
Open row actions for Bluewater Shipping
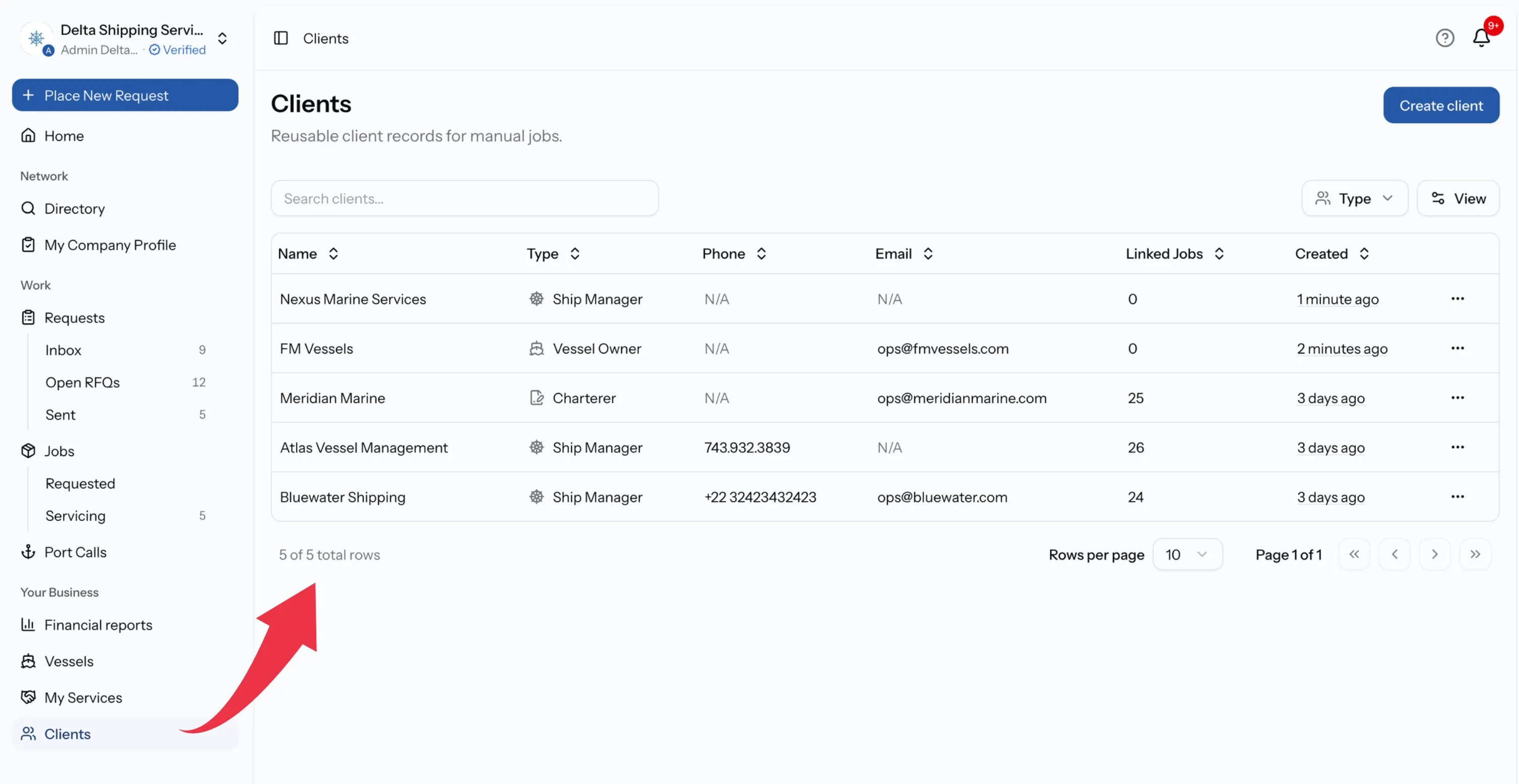(x=1458, y=497)
